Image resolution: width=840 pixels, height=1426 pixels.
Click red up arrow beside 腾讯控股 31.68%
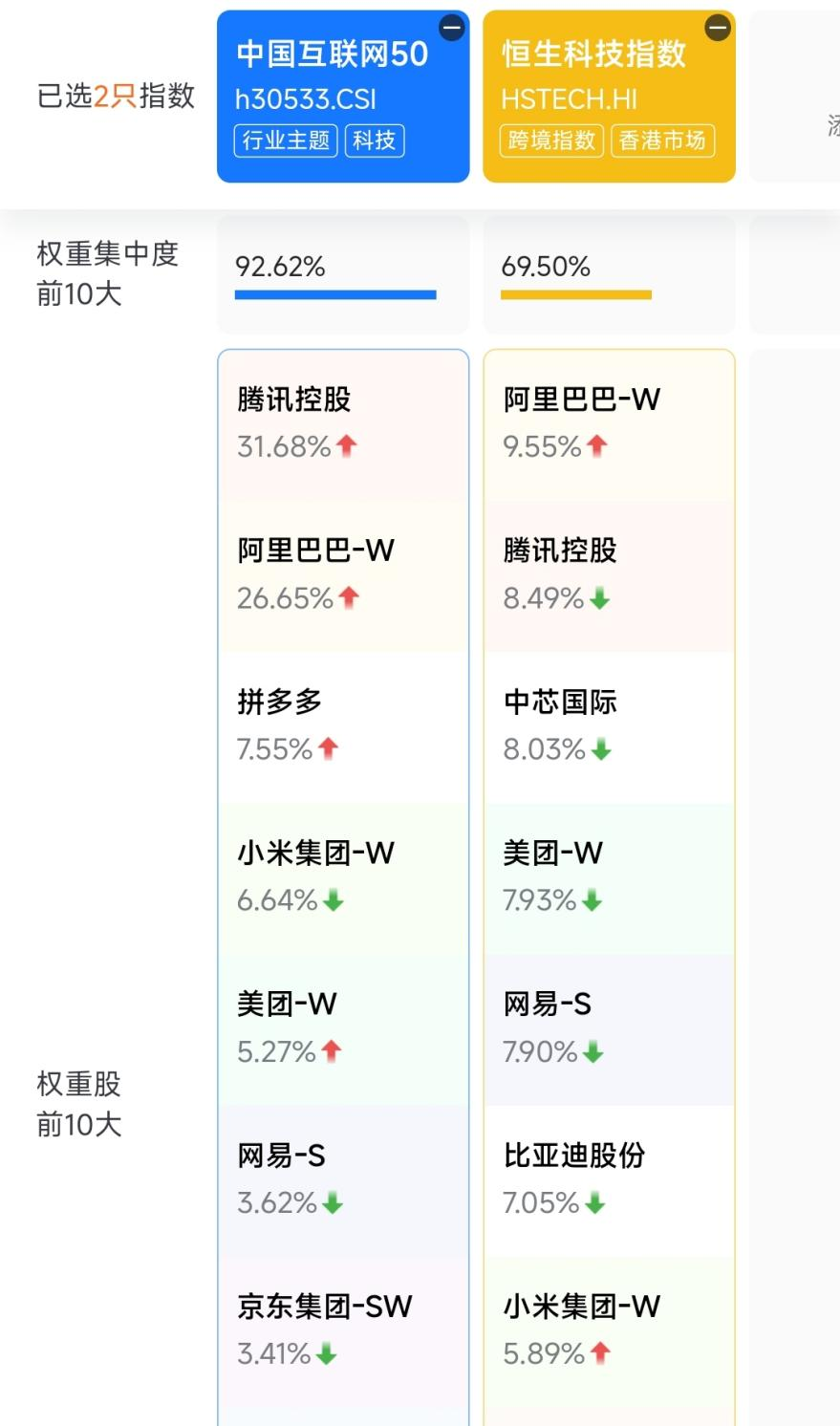point(347,445)
